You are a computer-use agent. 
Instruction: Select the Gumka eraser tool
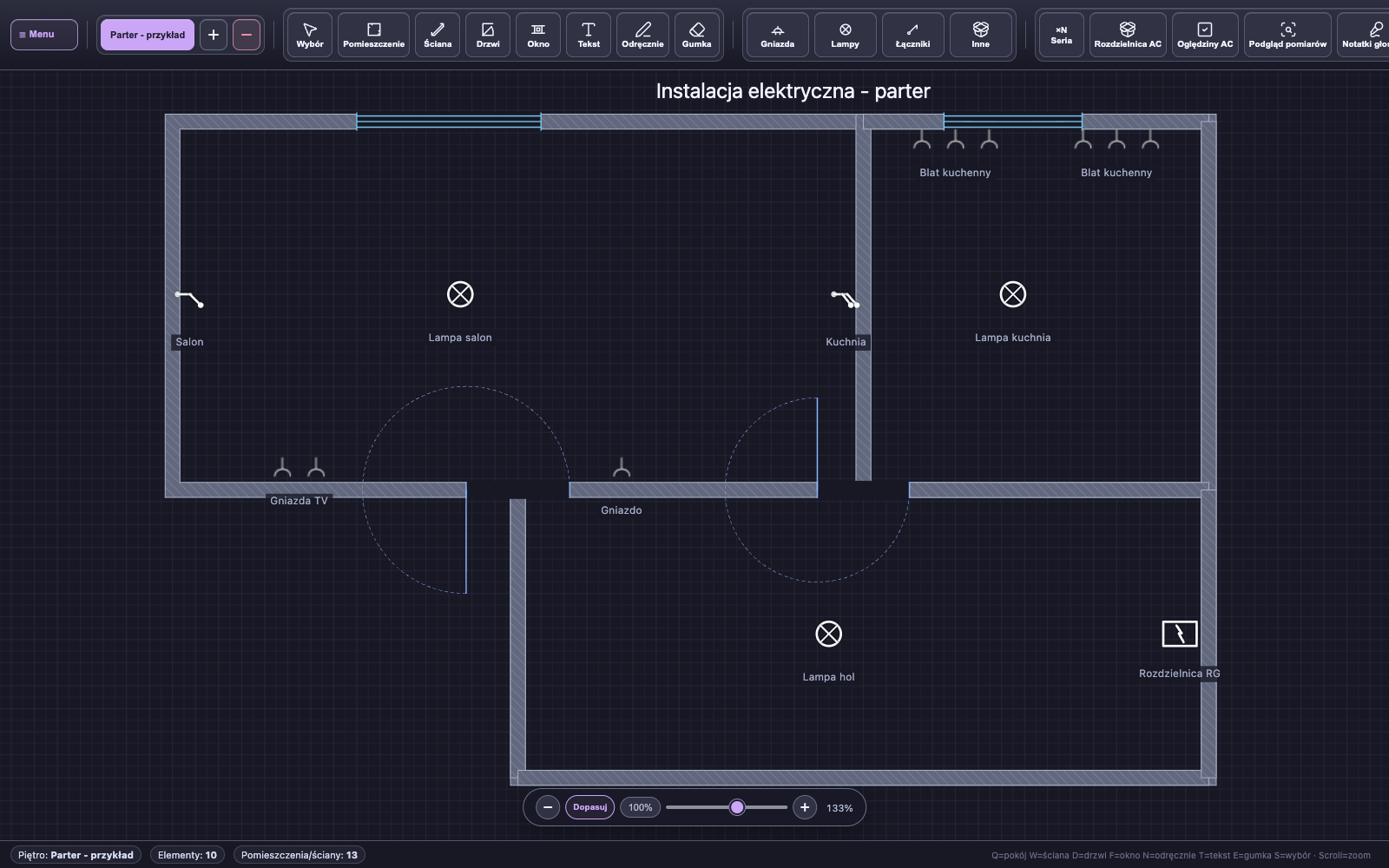[x=696, y=35]
